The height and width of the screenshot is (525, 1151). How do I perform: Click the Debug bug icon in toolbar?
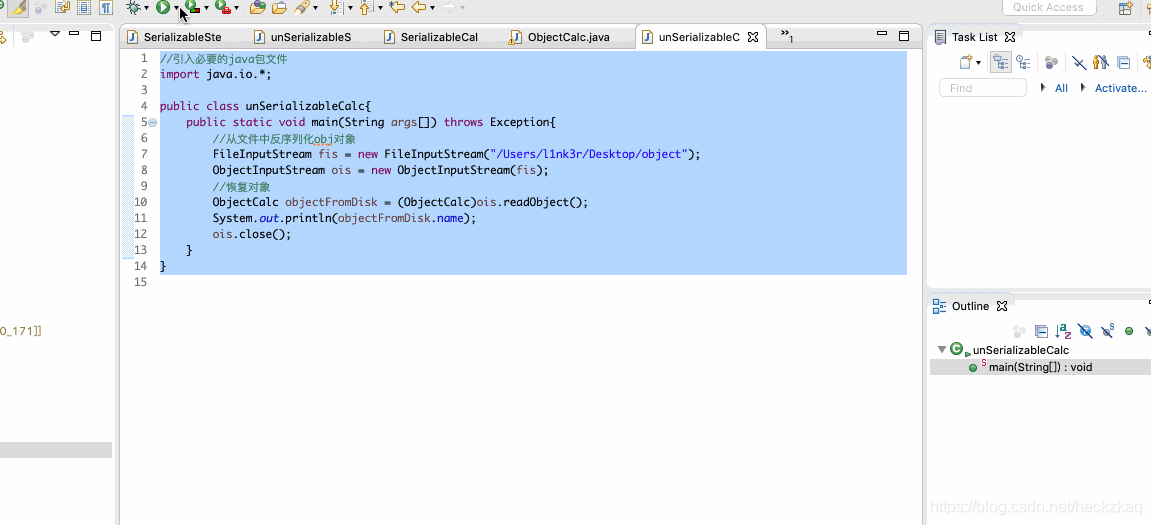tap(134, 7)
